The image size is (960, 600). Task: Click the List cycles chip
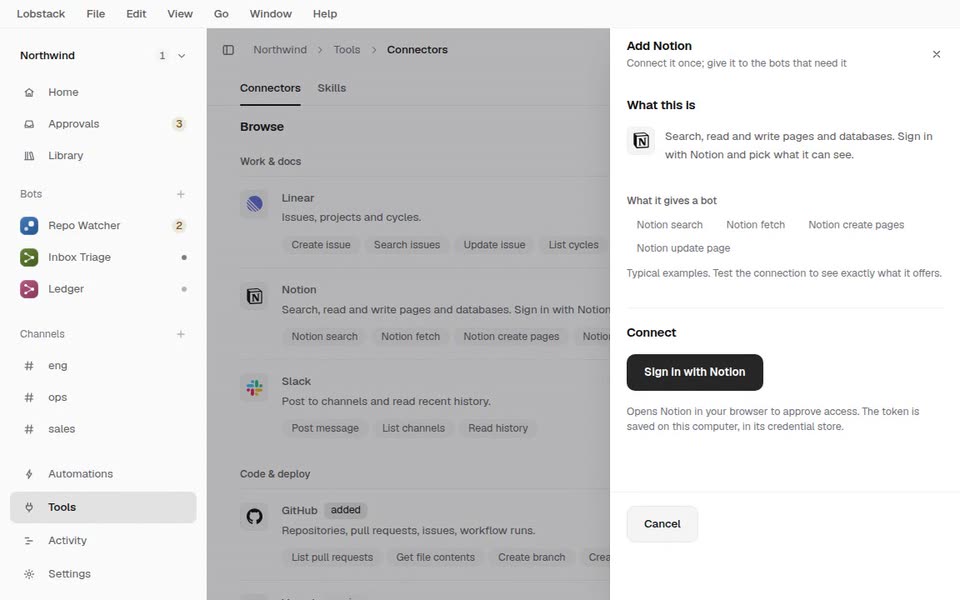pyautogui.click(x=574, y=245)
